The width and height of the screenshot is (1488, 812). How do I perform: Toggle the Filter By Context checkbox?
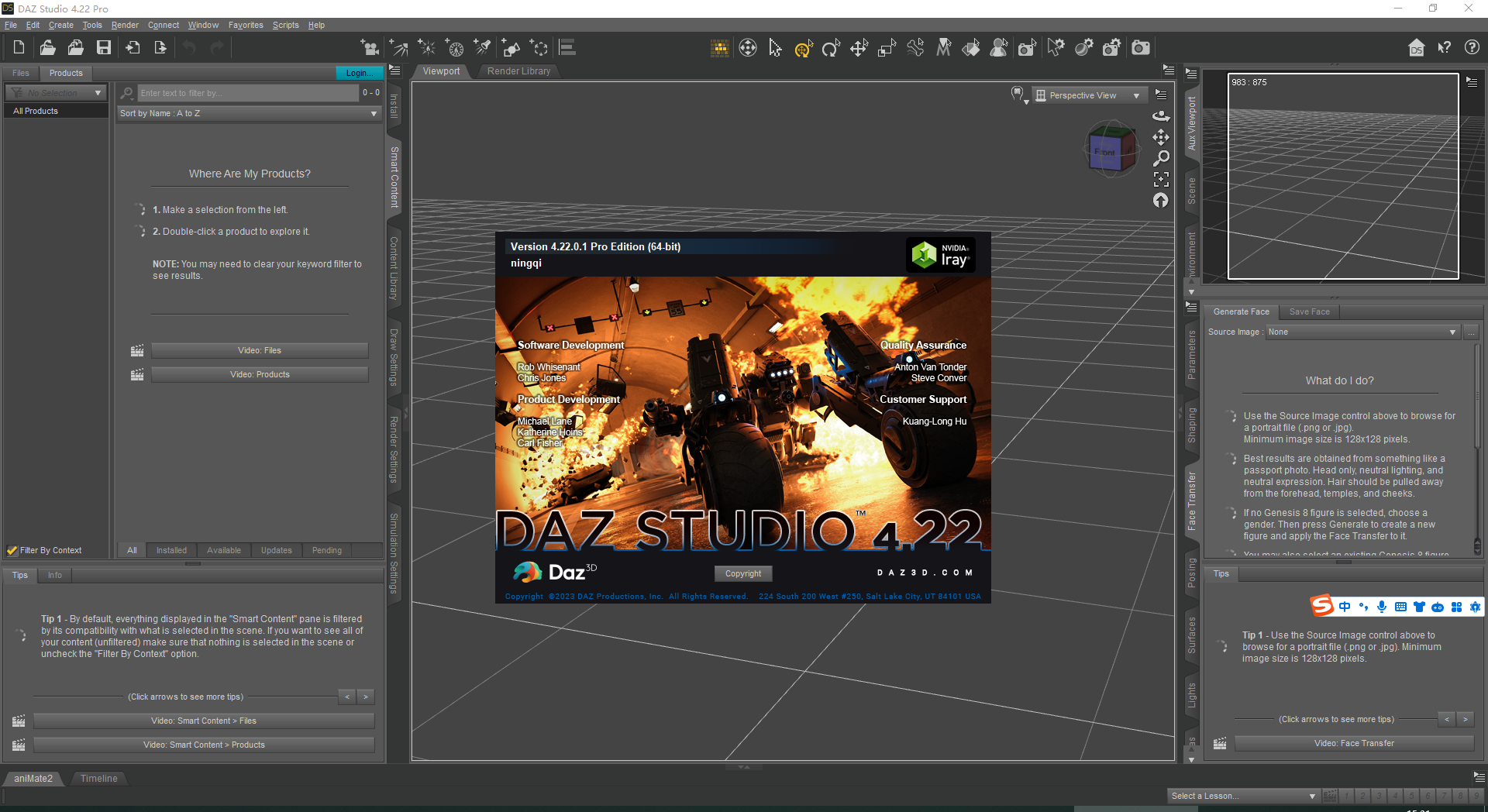(12, 550)
